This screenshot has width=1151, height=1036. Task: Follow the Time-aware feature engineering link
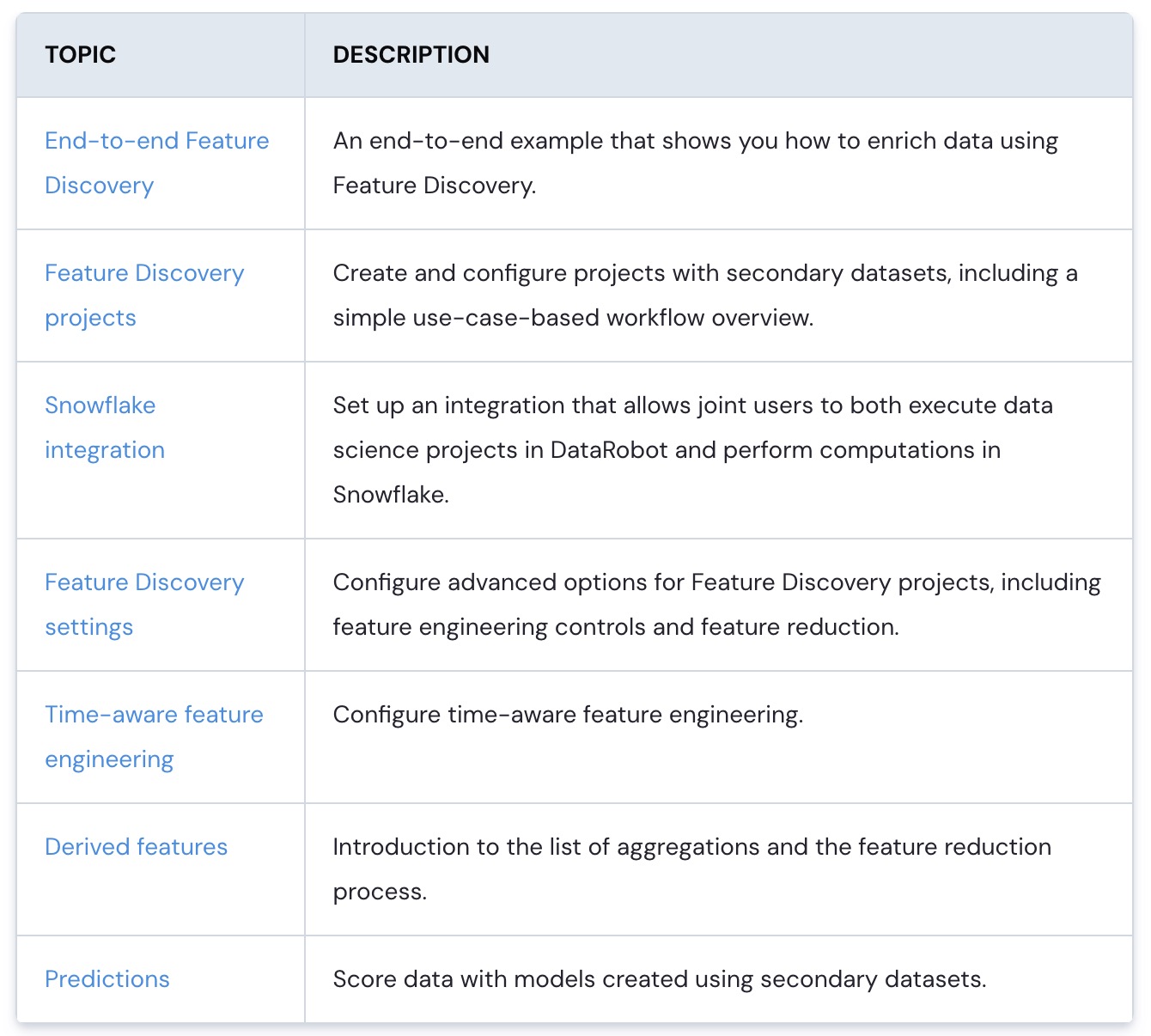154,737
